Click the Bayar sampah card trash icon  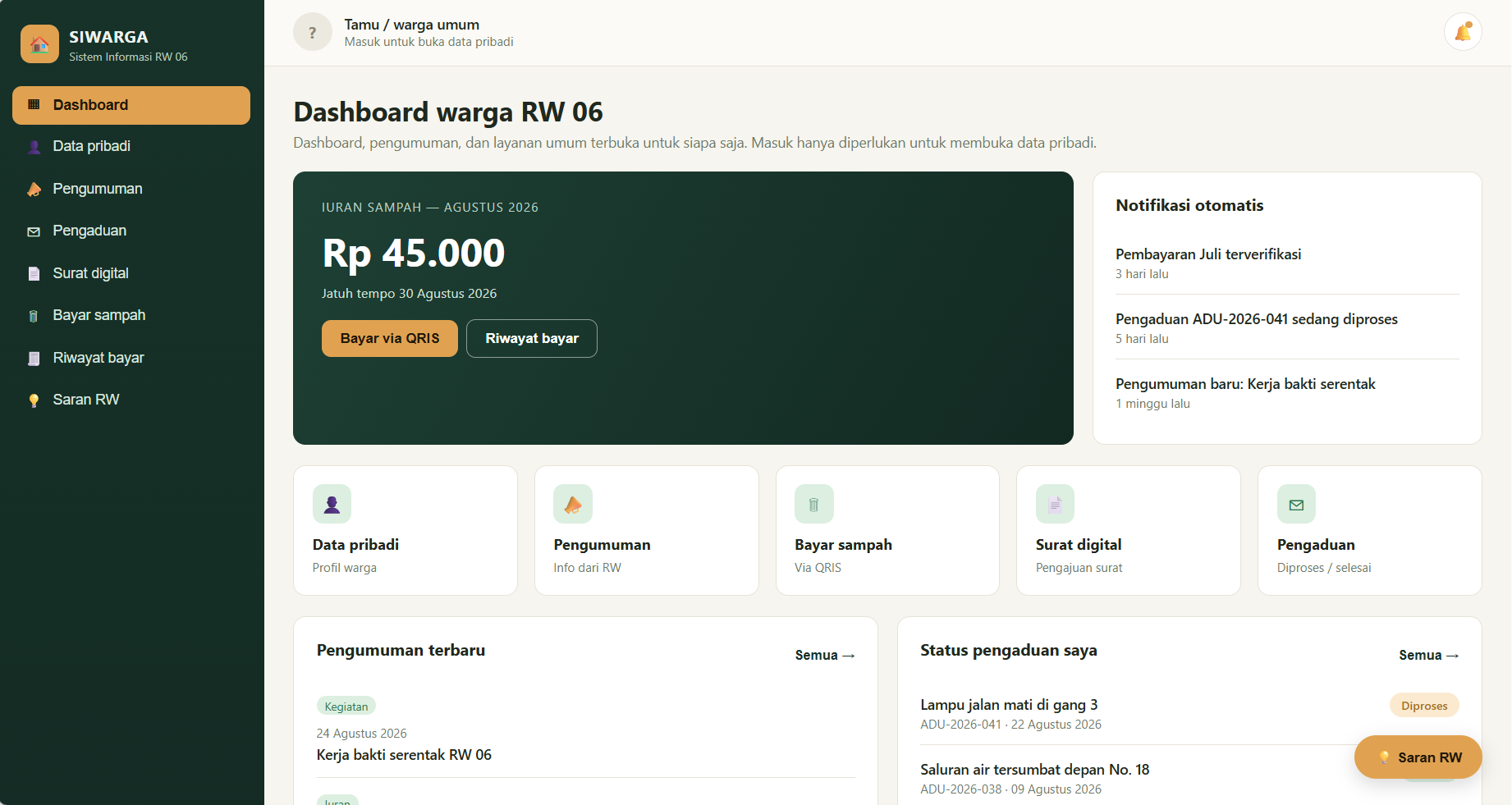(x=814, y=504)
